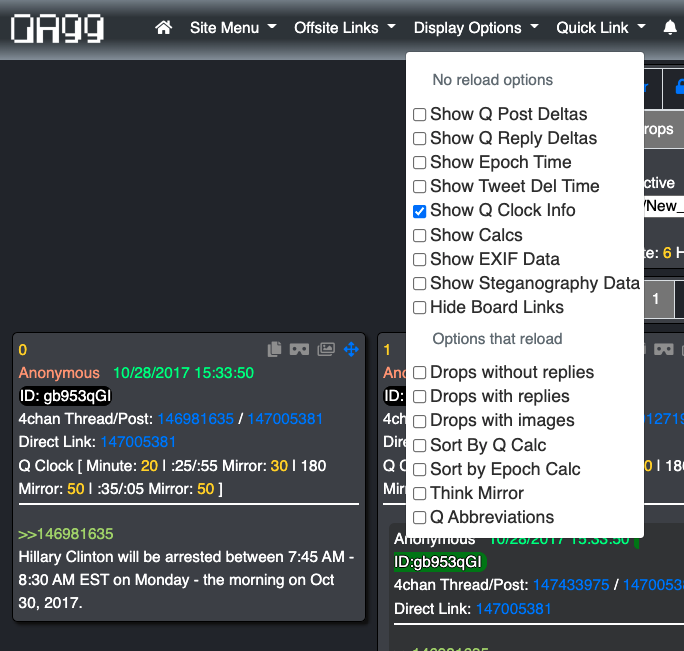The width and height of the screenshot is (684, 651).
Task: Open 4chan thread link 146981635
Action: pyautogui.click(x=195, y=419)
